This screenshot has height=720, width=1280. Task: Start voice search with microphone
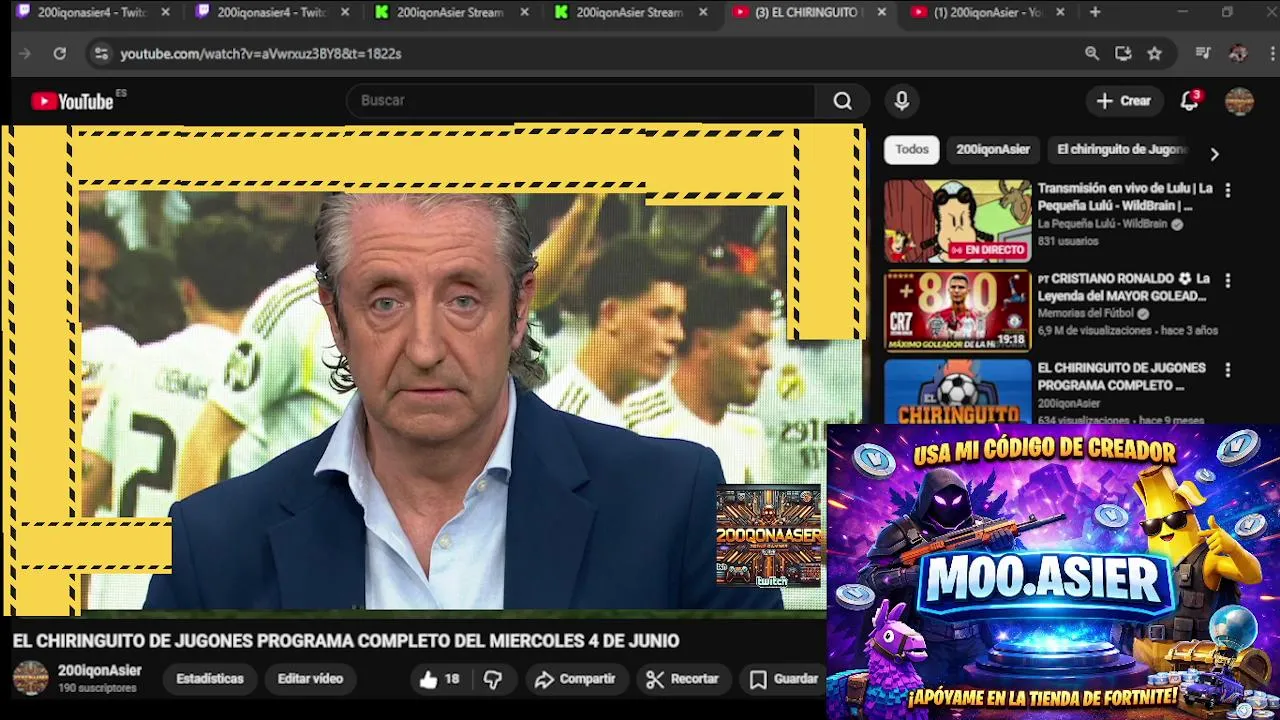[901, 100]
